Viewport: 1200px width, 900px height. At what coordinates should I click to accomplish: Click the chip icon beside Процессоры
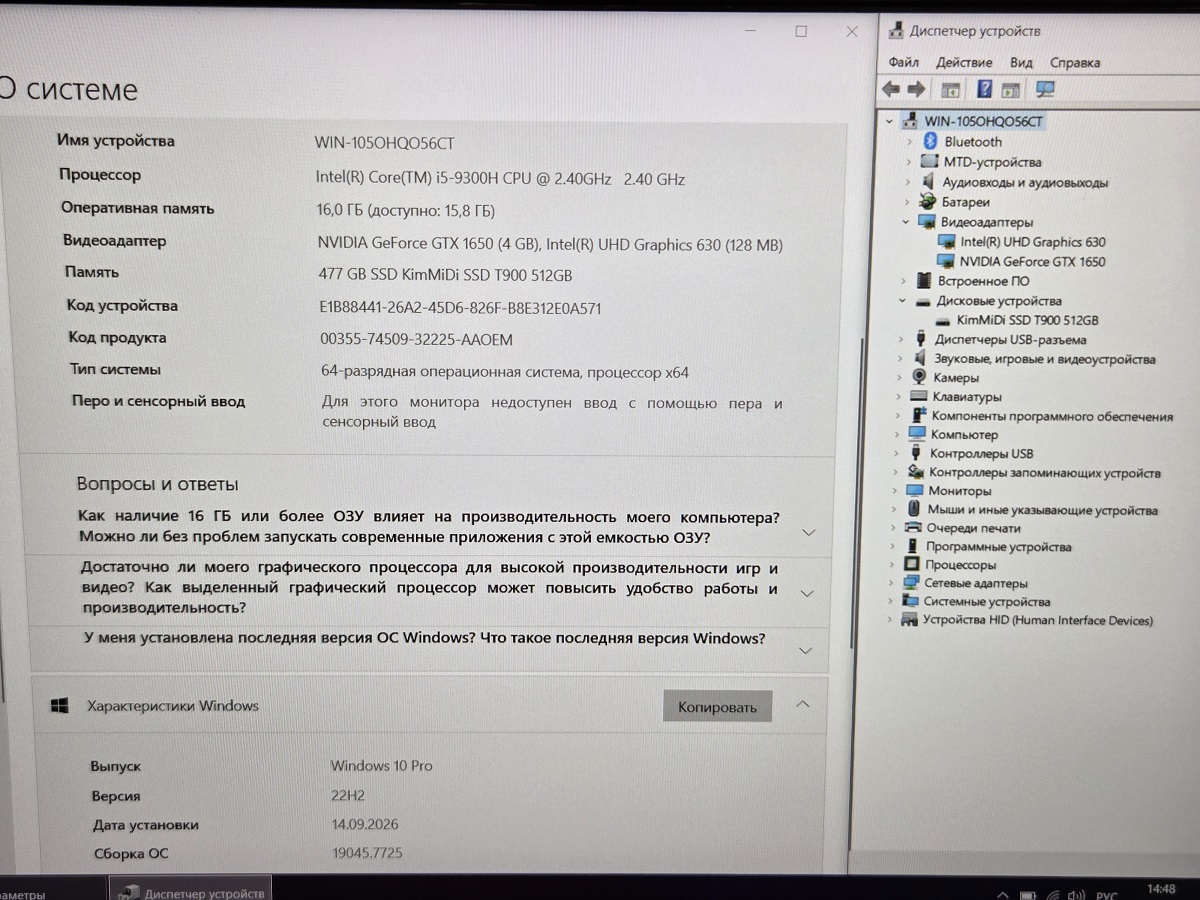[x=912, y=565]
